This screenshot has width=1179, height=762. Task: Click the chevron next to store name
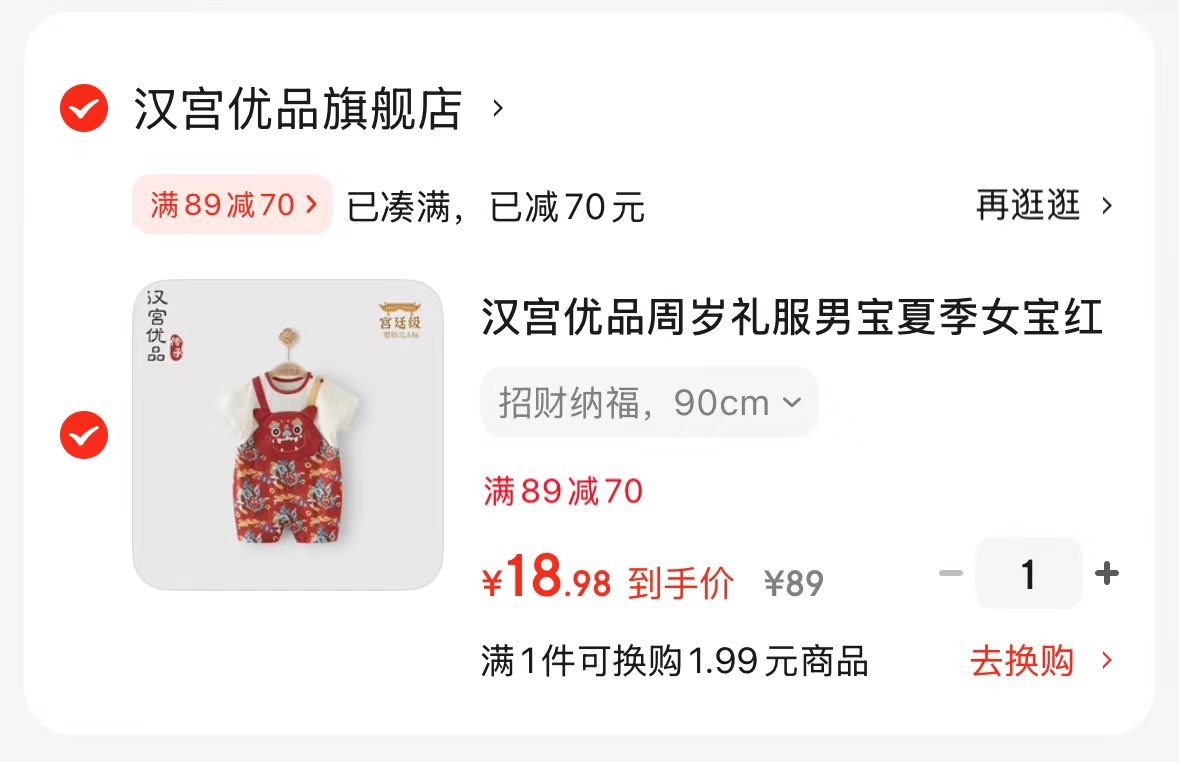point(497,109)
